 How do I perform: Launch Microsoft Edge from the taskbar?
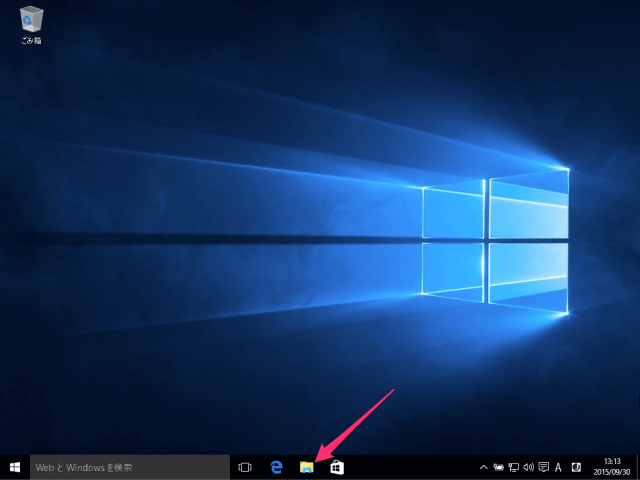pos(276,467)
